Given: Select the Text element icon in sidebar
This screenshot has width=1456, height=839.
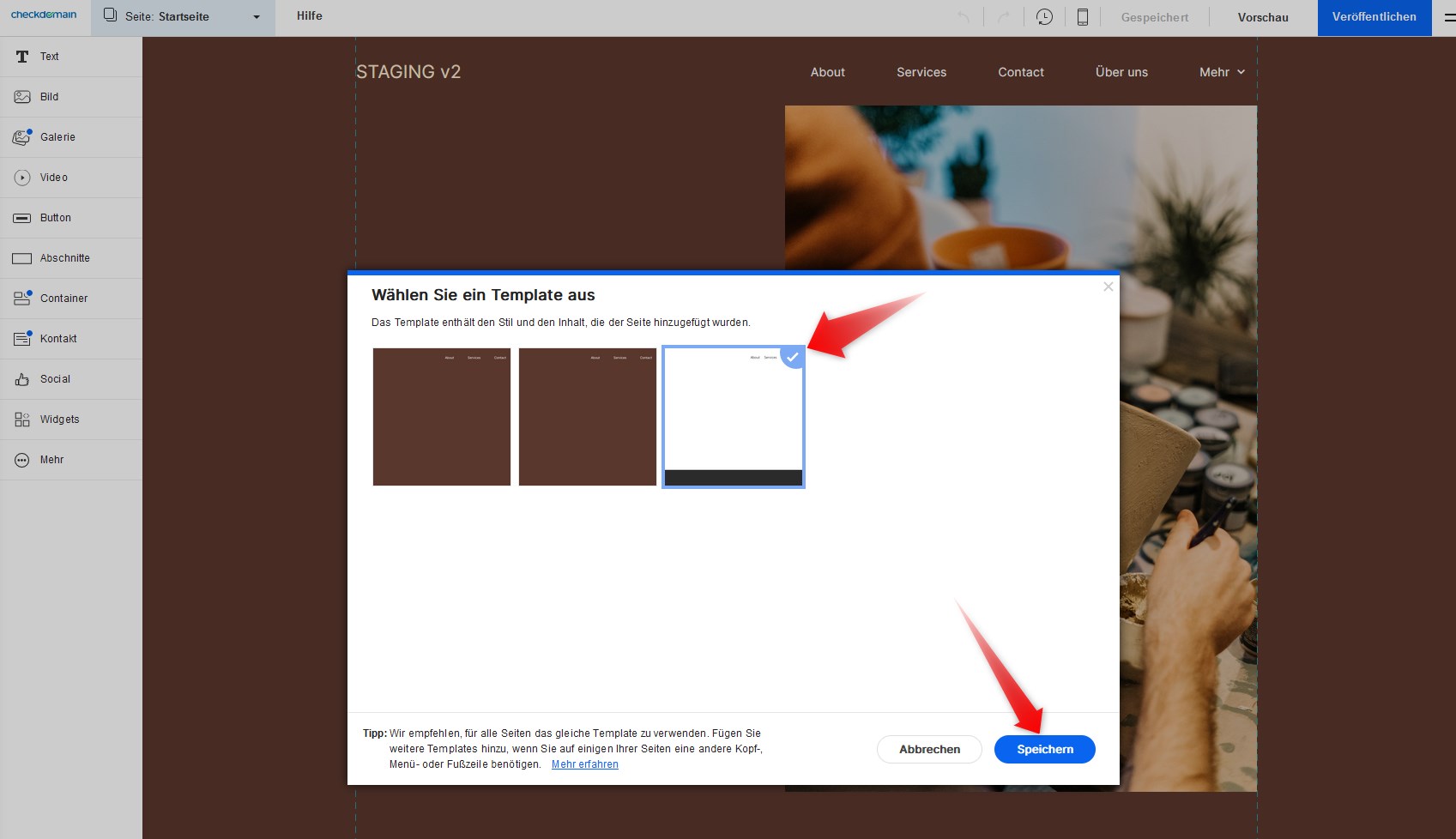Looking at the screenshot, I should (x=22, y=57).
